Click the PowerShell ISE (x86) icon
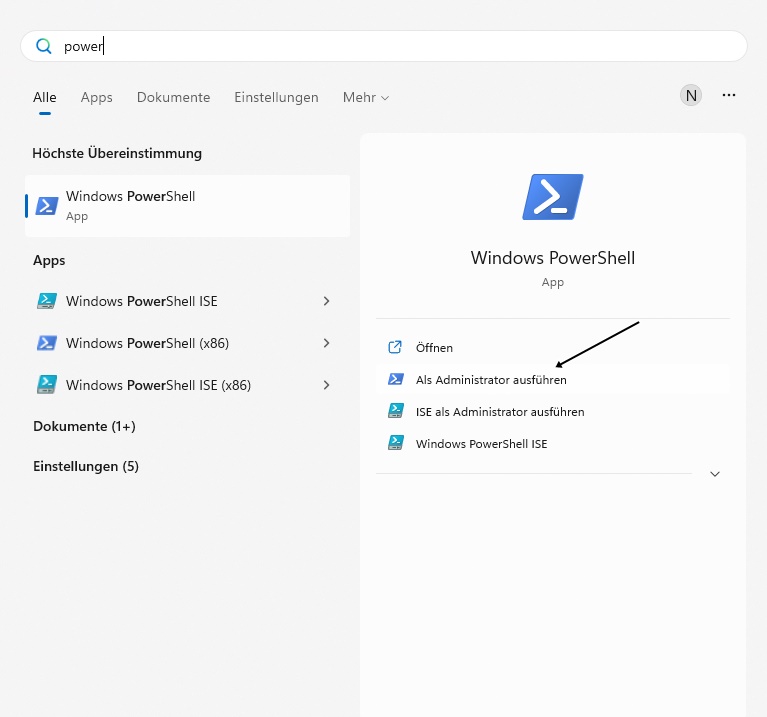Image resolution: width=767 pixels, height=717 pixels. coord(47,385)
